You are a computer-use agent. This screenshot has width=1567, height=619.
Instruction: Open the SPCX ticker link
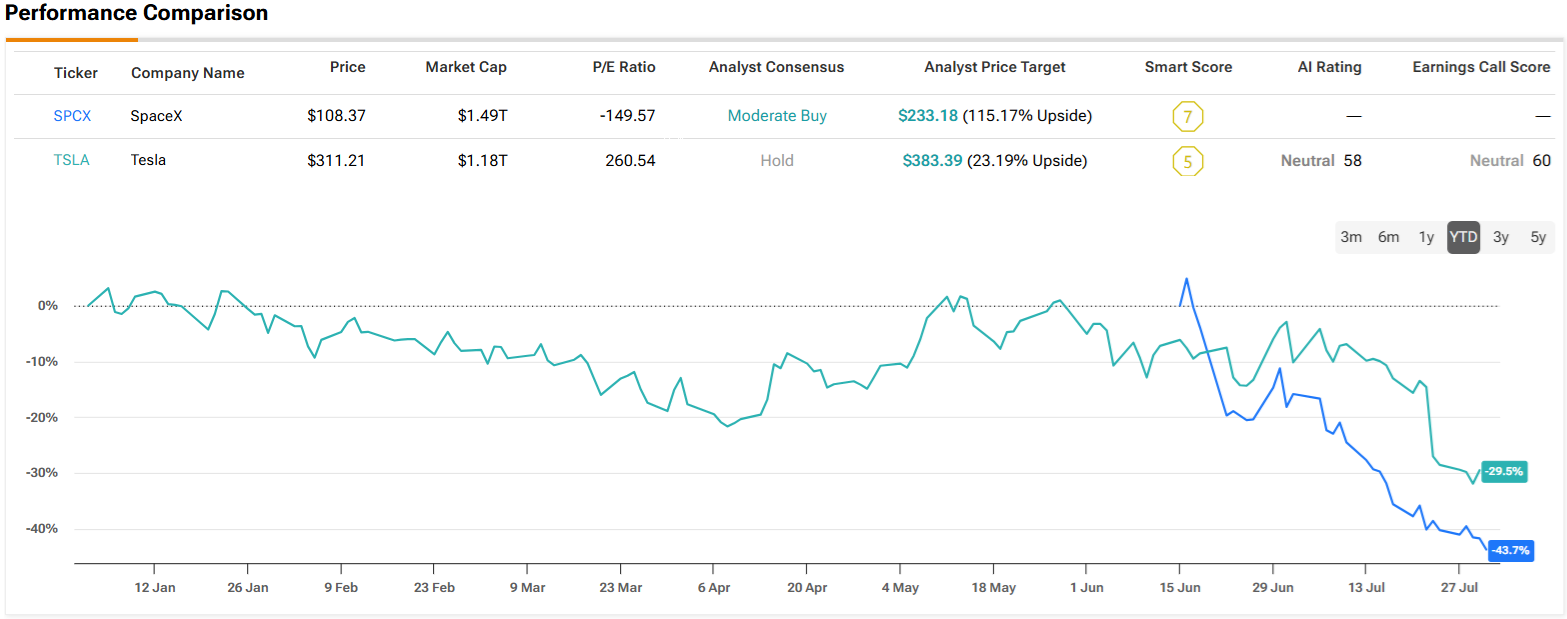[72, 116]
